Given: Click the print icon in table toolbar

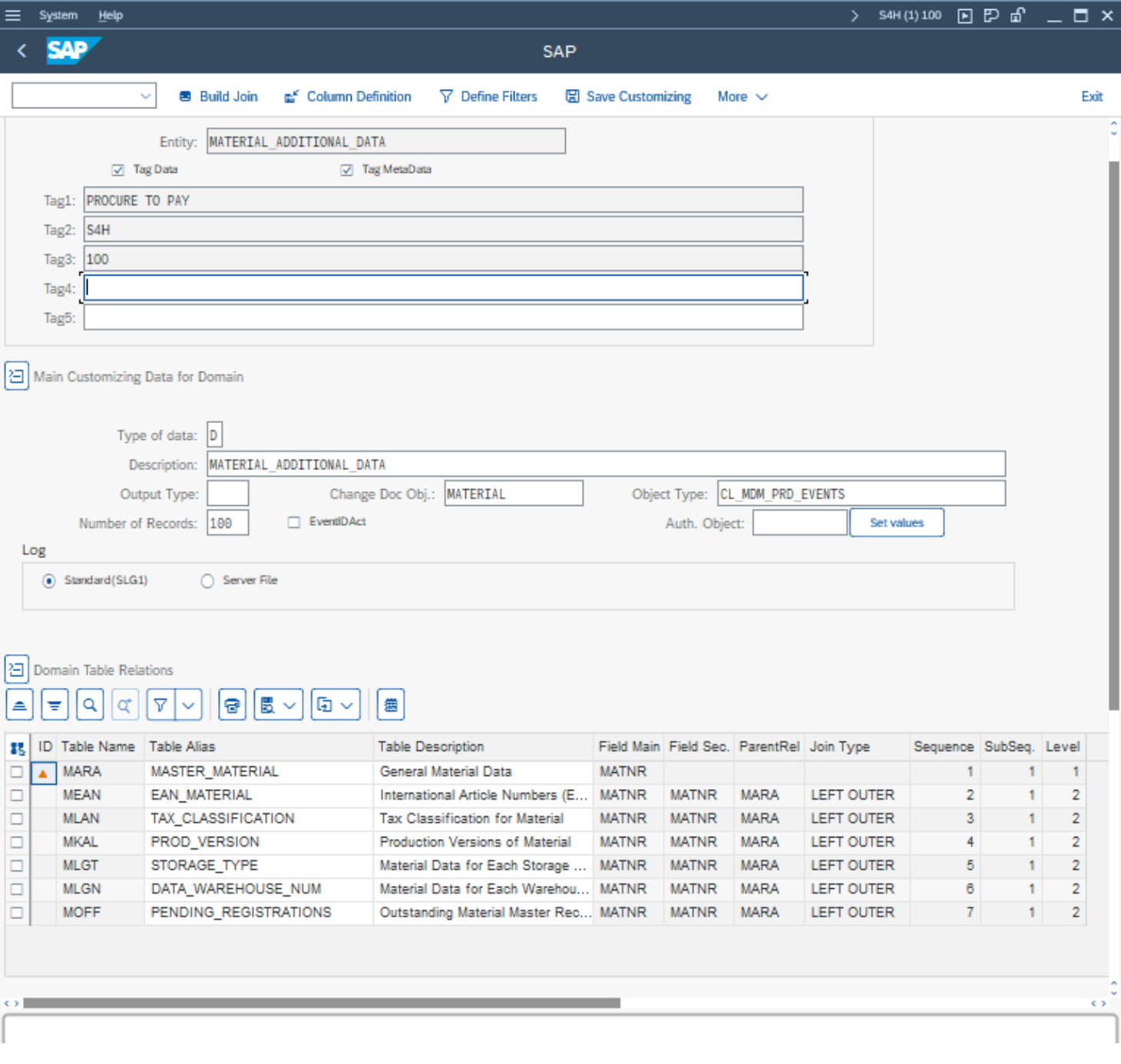Looking at the screenshot, I should [232, 705].
